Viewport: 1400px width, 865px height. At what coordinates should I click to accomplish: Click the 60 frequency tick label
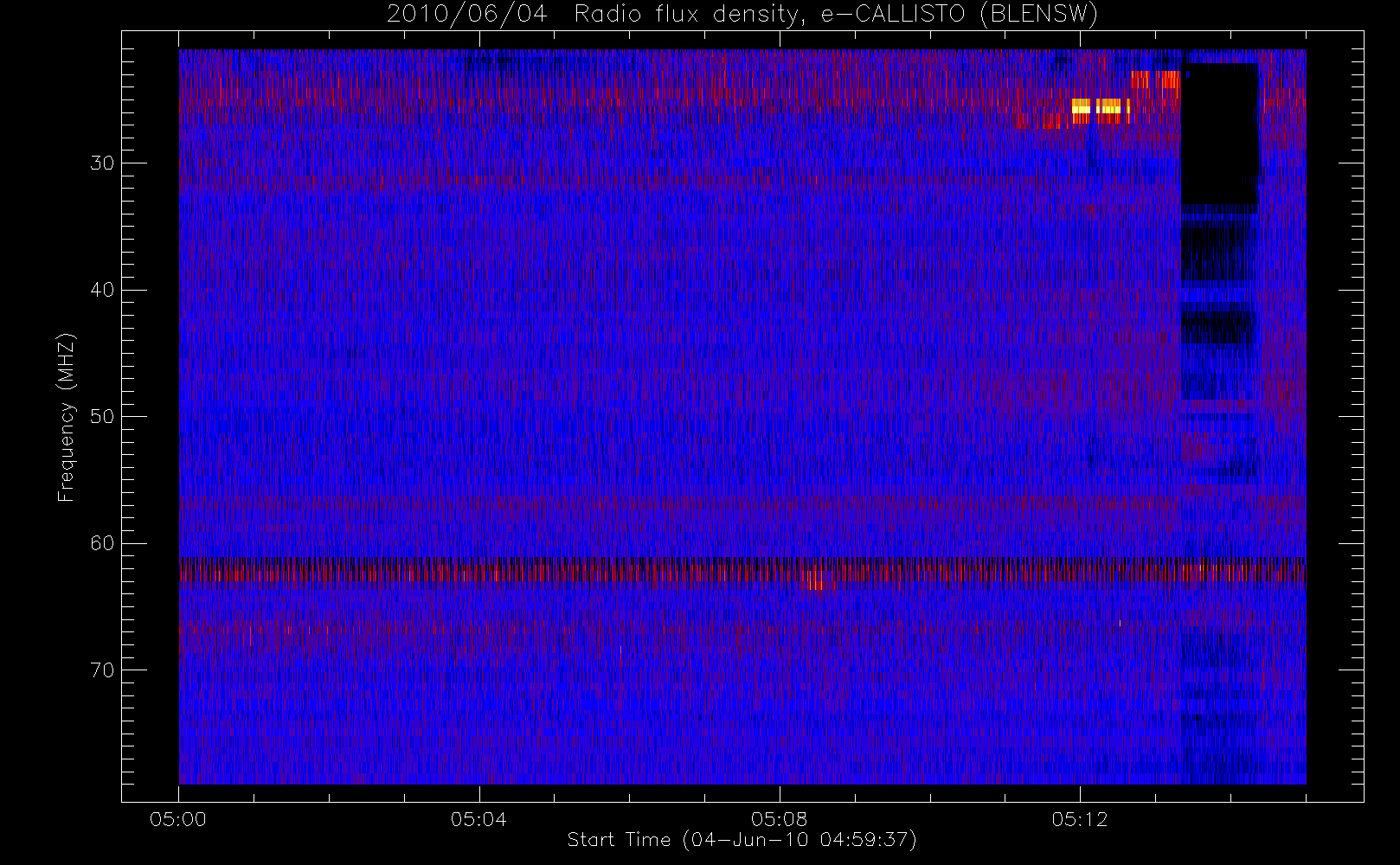click(102, 543)
